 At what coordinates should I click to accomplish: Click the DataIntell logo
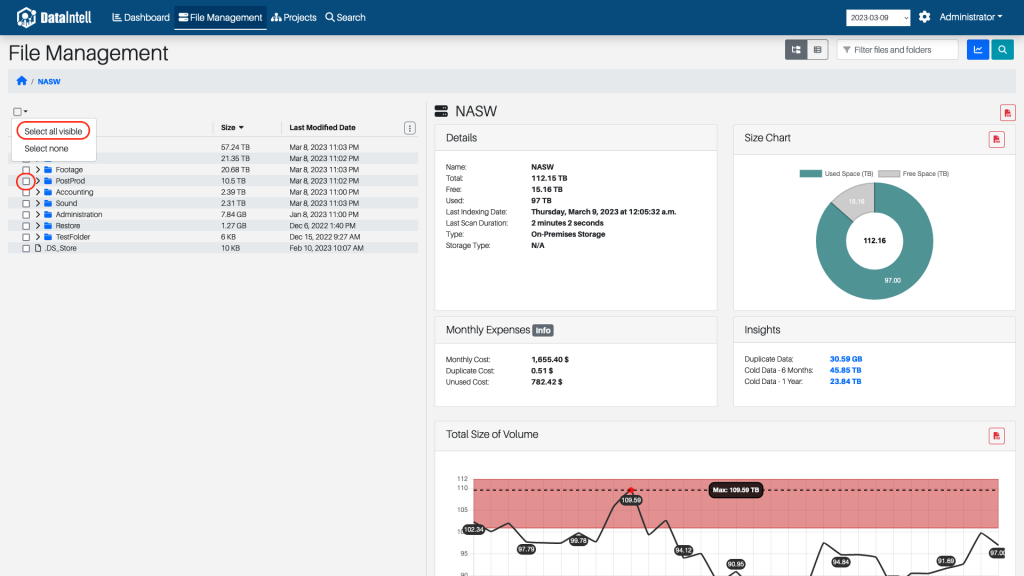click(x=54, y=17)
